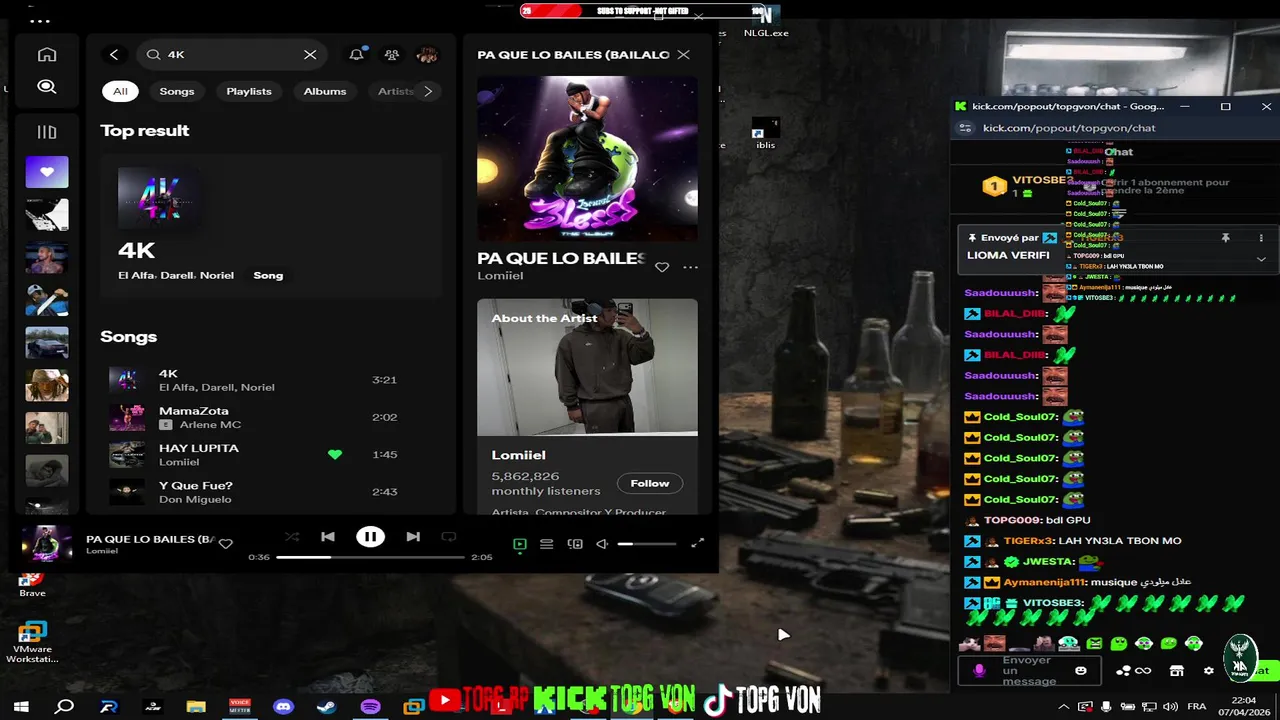Image resolution: width=1280 pixels, height=720 pixels.
Task: Open the system volume tray icon
Action: point(1170,707)
